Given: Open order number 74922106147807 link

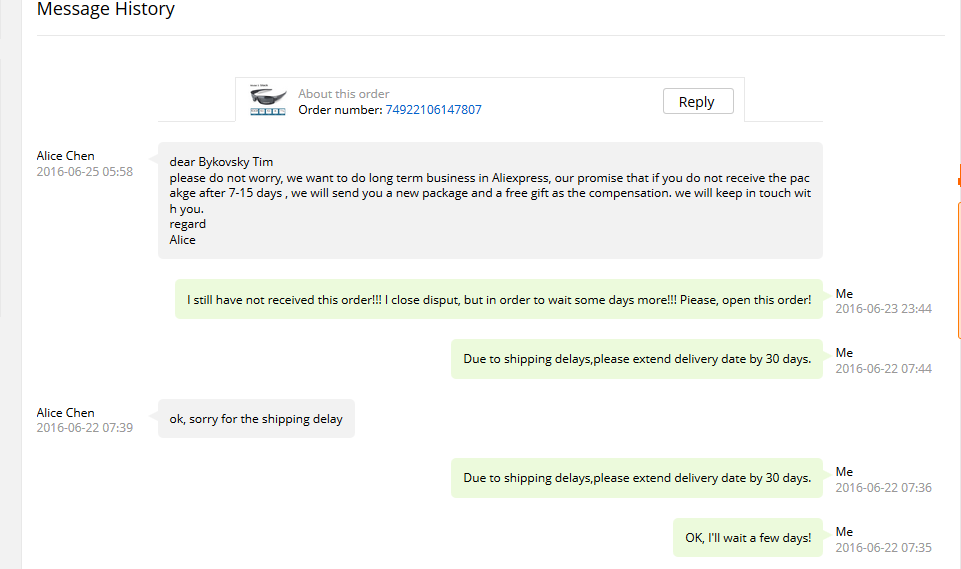Looking at the screenshot, I should (433, 109).
